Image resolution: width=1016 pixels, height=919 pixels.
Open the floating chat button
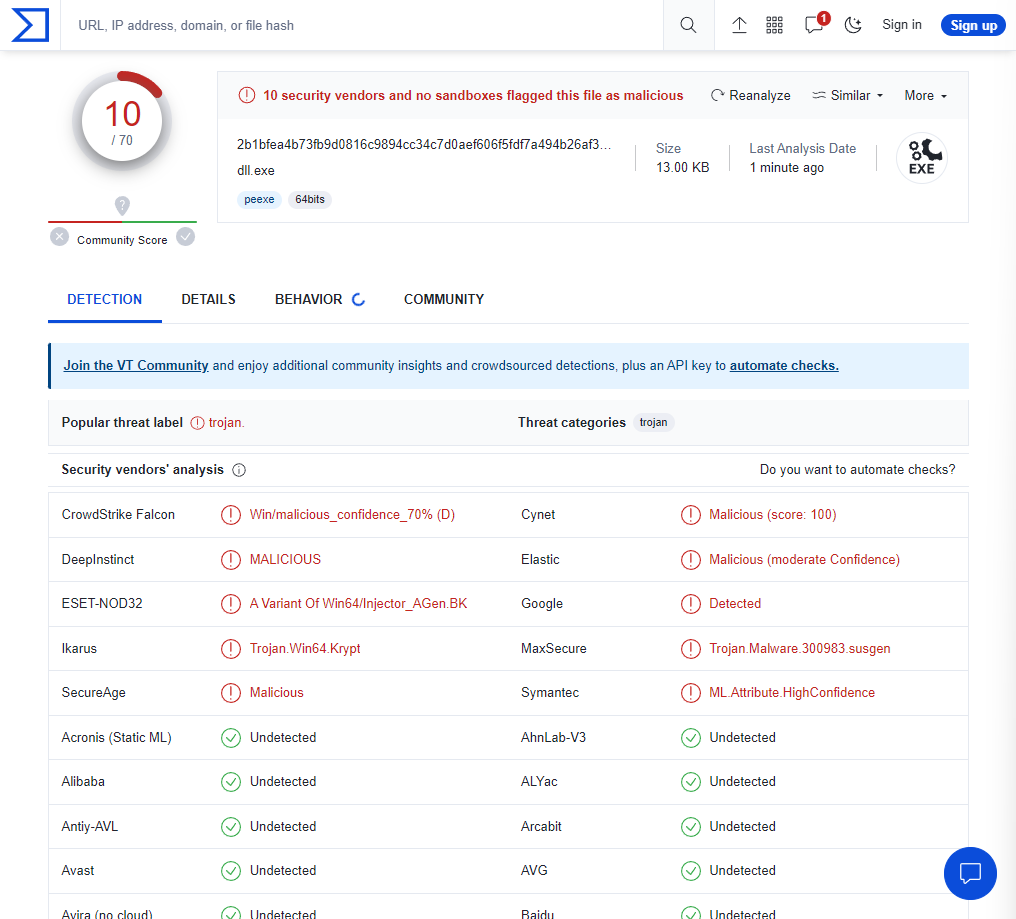point(970,873)
